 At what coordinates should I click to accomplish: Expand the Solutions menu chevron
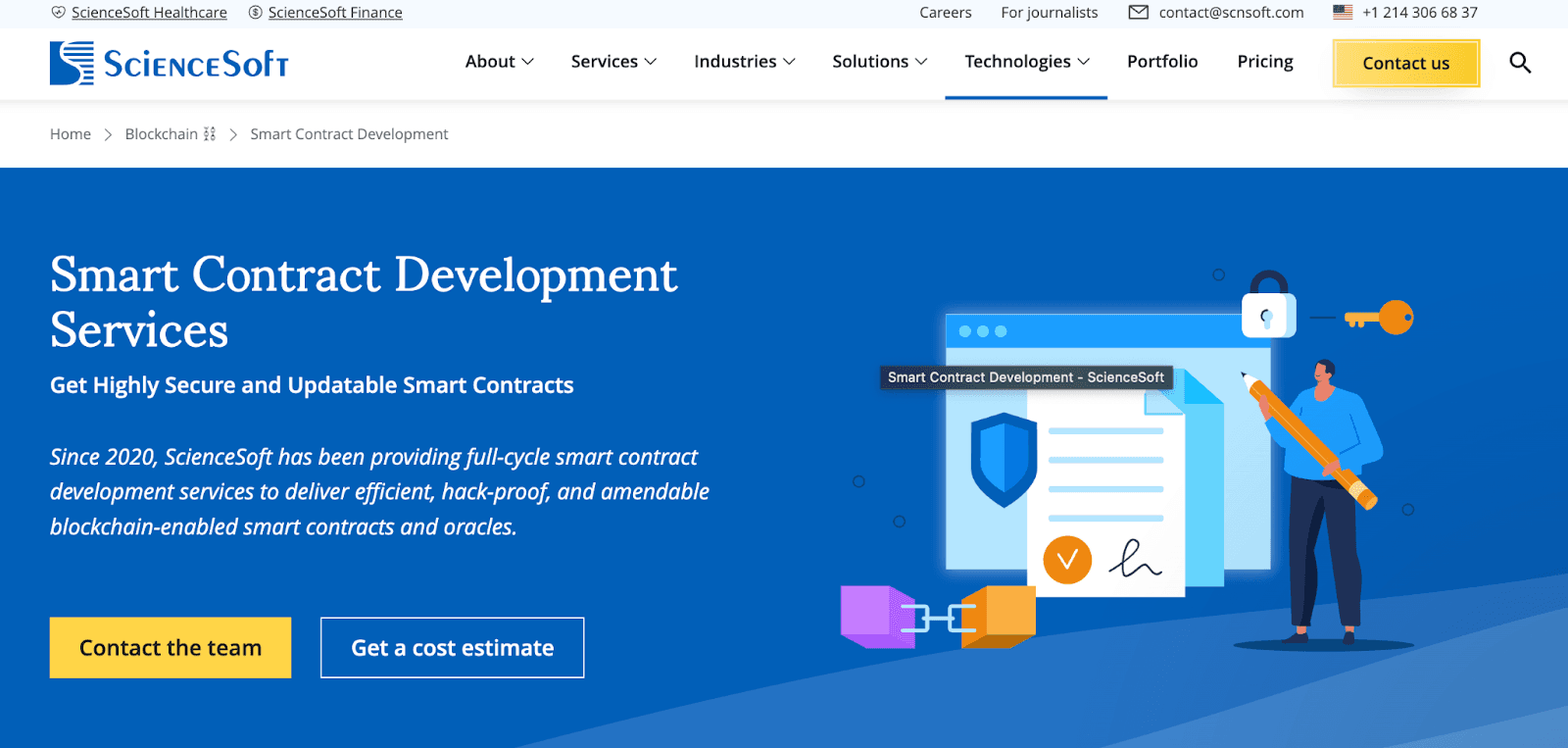point(921,62)
